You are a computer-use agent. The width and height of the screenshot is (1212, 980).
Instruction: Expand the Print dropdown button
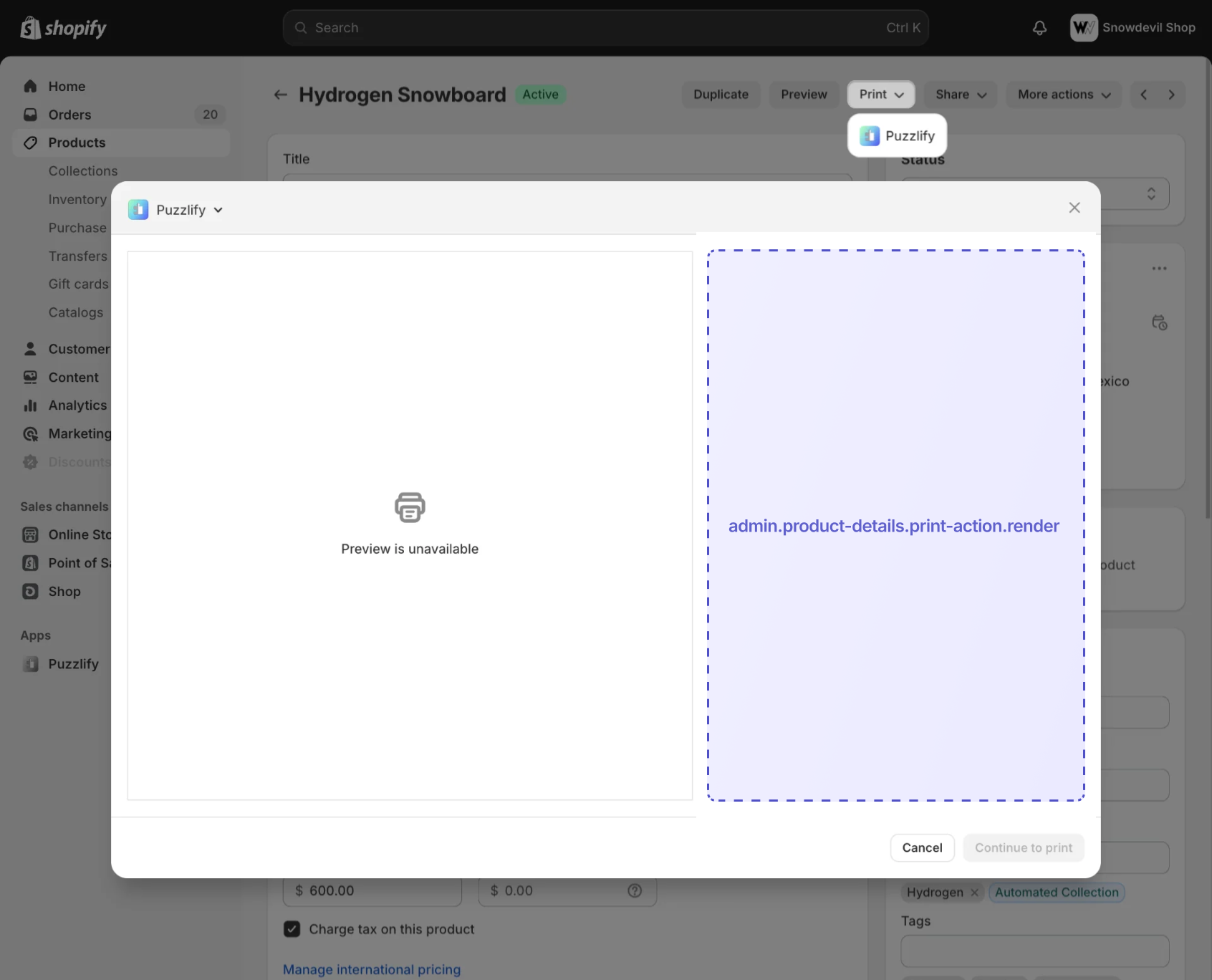[881, 95]
